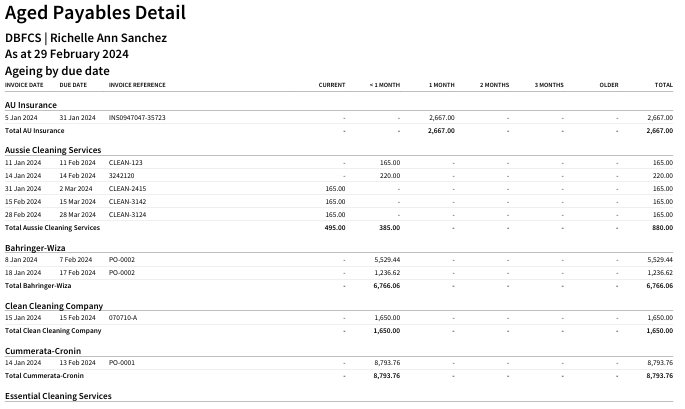This screenshot has height=409, width=685.
Task: Click the Cummerata-Cronin supplier heading
Action: click(x=43, y=351)
